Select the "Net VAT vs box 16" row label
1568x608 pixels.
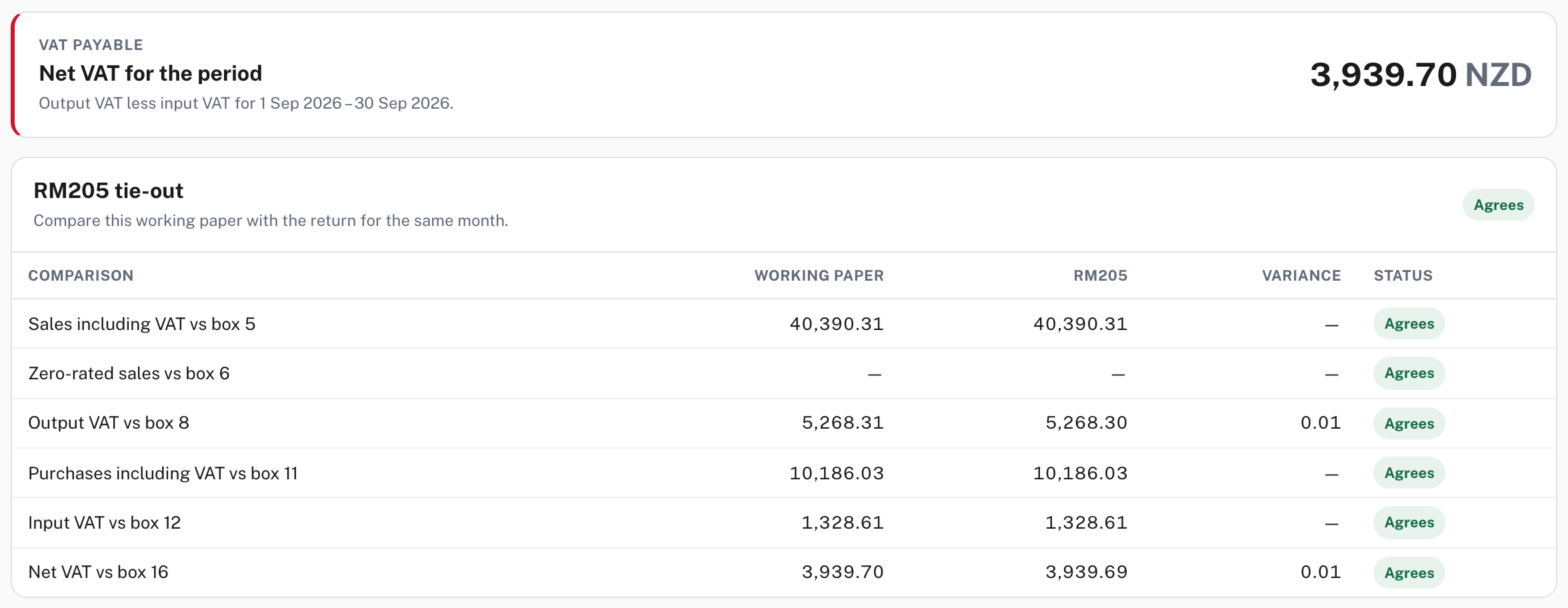click(98, 572)
